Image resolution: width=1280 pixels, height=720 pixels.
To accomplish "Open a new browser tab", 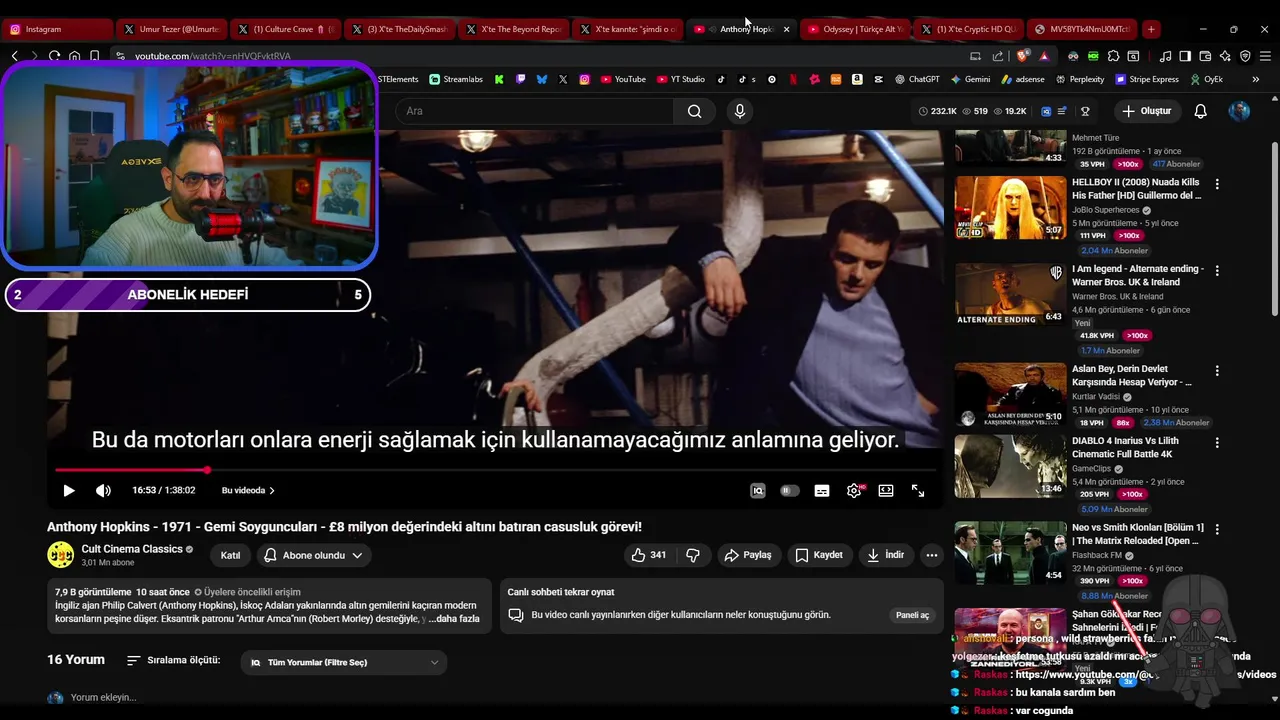I will pos(1151,30).
